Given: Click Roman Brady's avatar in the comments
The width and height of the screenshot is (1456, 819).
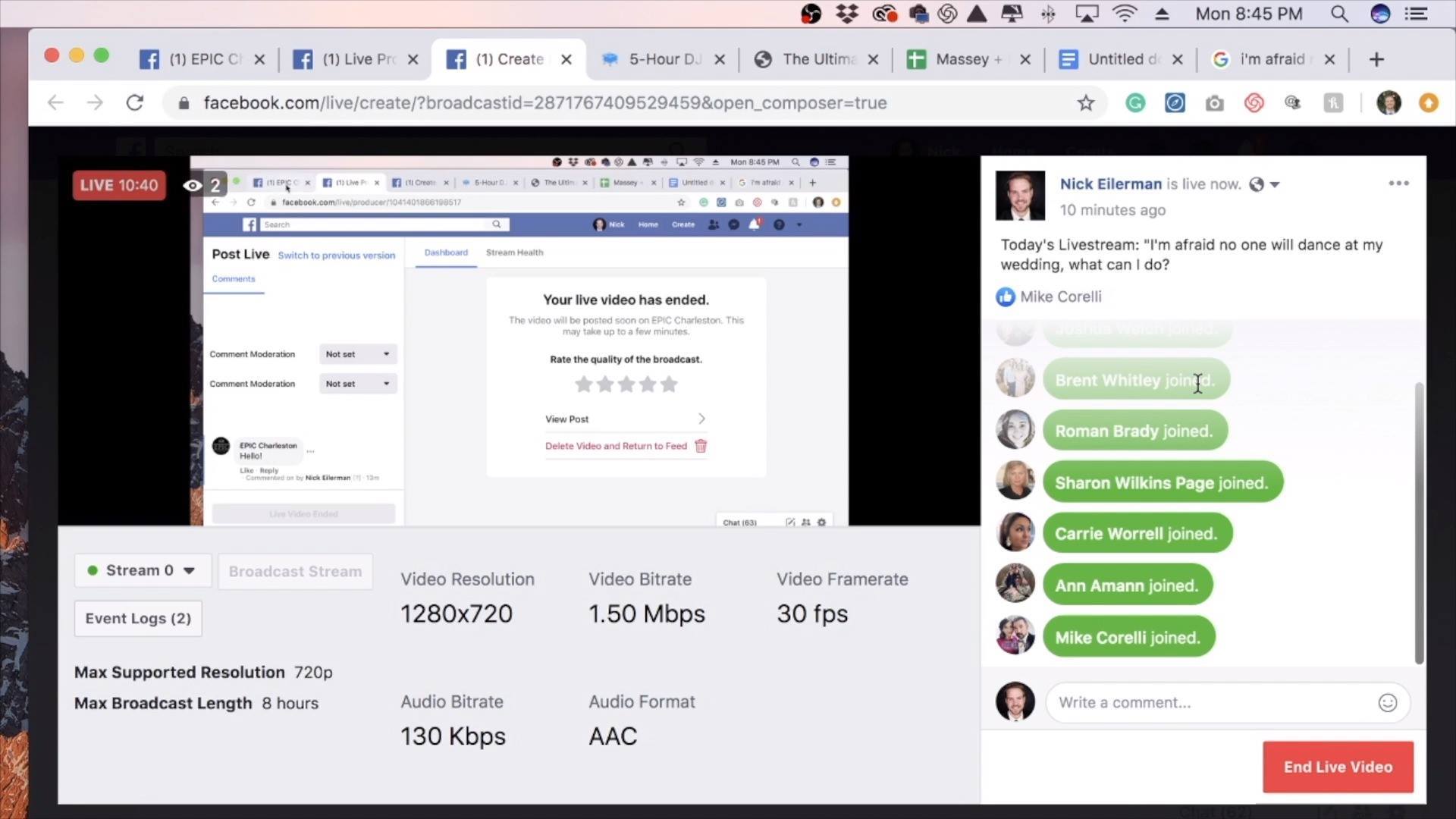Looking at the screenshot, I should tap(1015, 430).
